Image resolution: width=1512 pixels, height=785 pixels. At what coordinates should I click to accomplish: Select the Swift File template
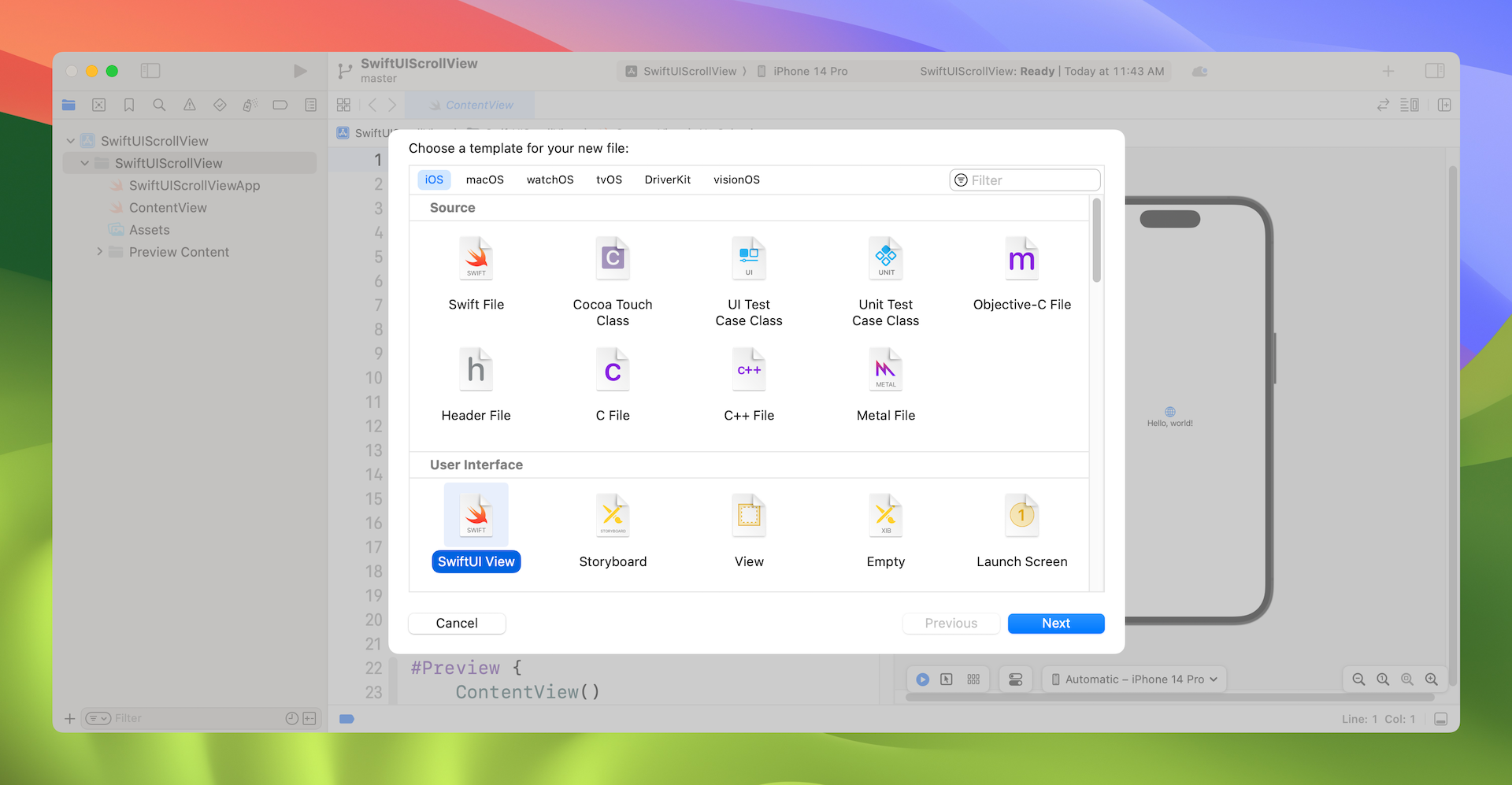pyautogui.click(x=476, y=274)
